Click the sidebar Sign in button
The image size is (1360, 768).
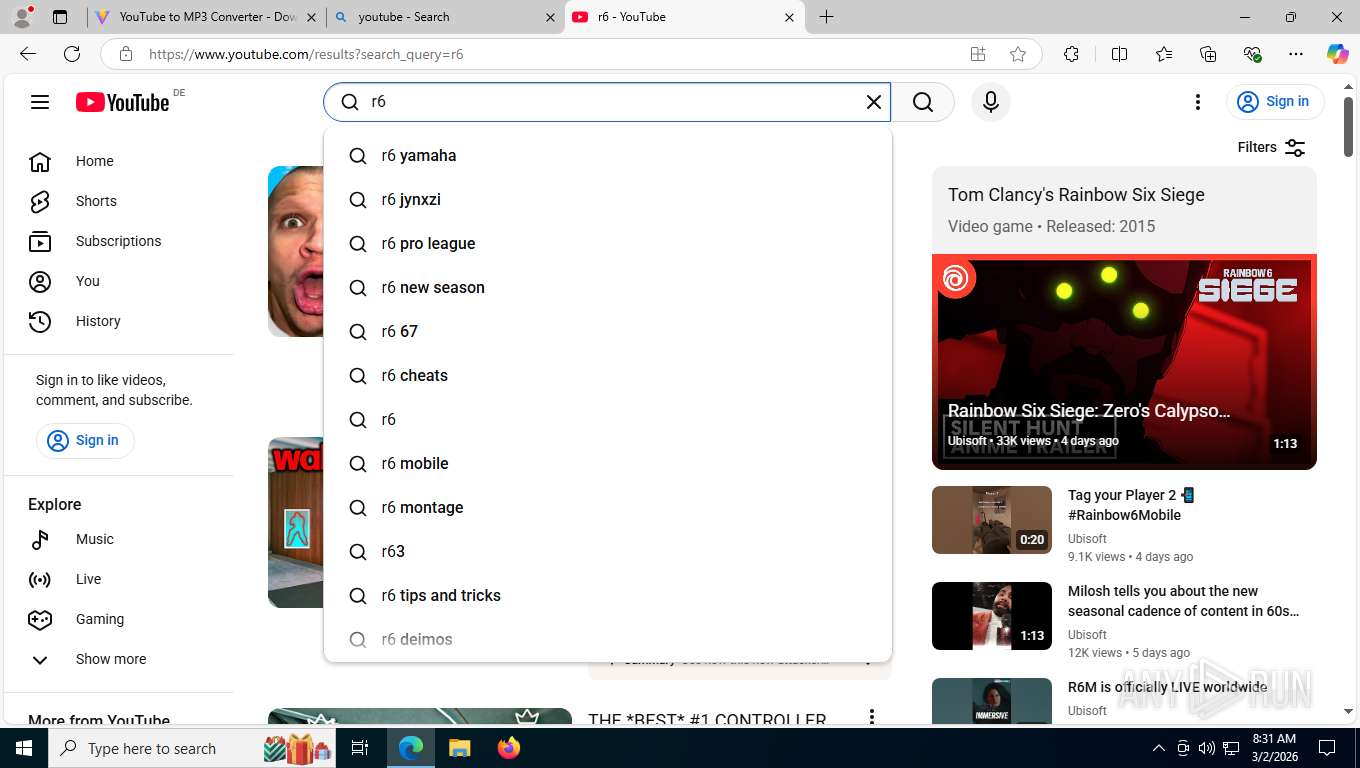[x=85, y=440]
